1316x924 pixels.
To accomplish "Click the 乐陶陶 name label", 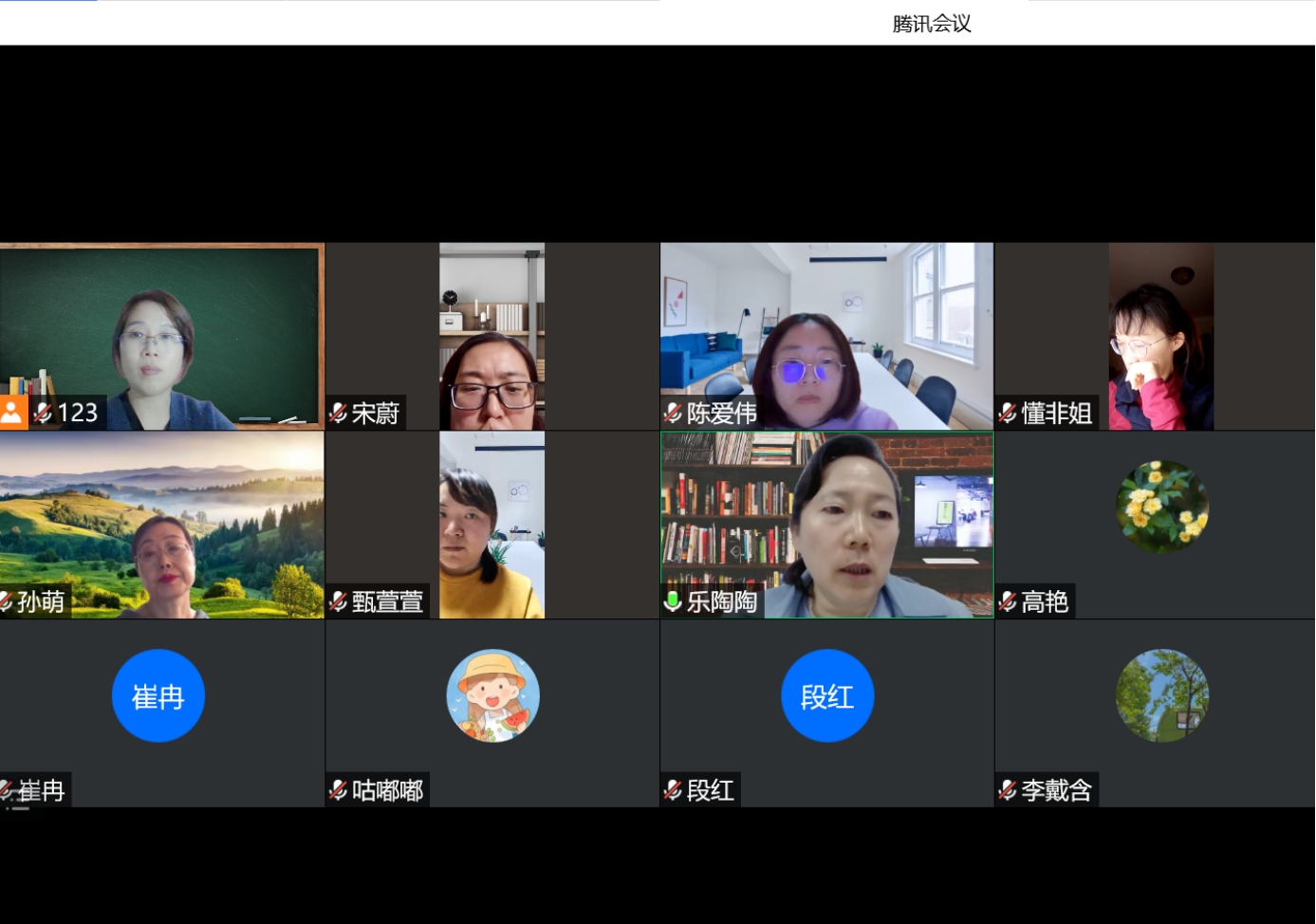I will [x=721, y=601].
